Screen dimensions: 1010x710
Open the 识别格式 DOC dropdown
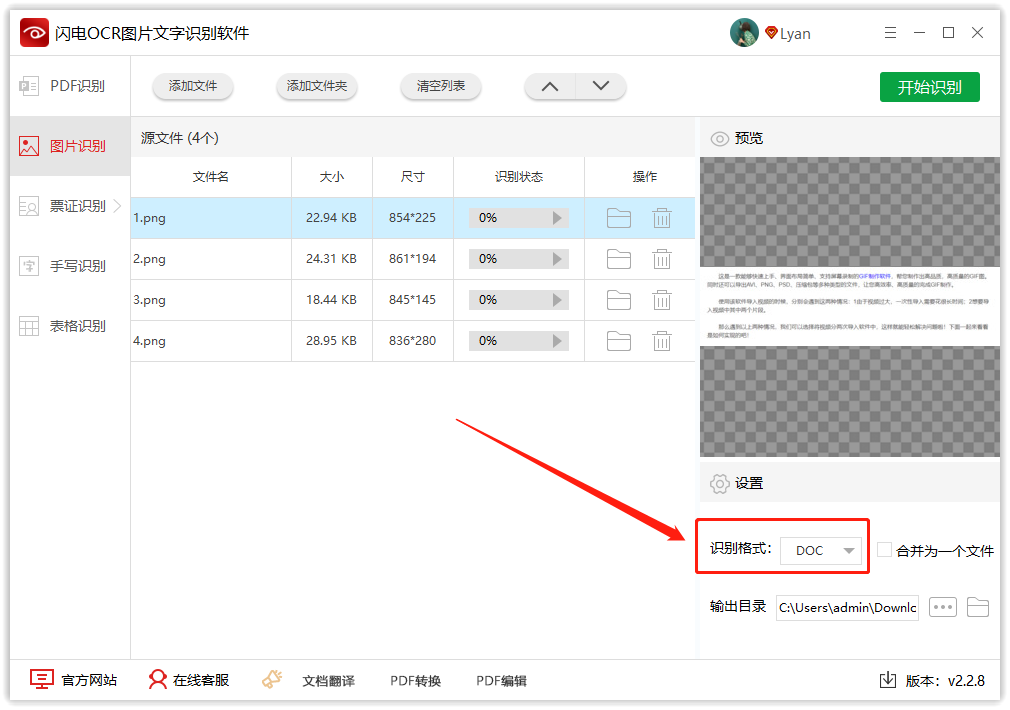(x=821, y=550)
